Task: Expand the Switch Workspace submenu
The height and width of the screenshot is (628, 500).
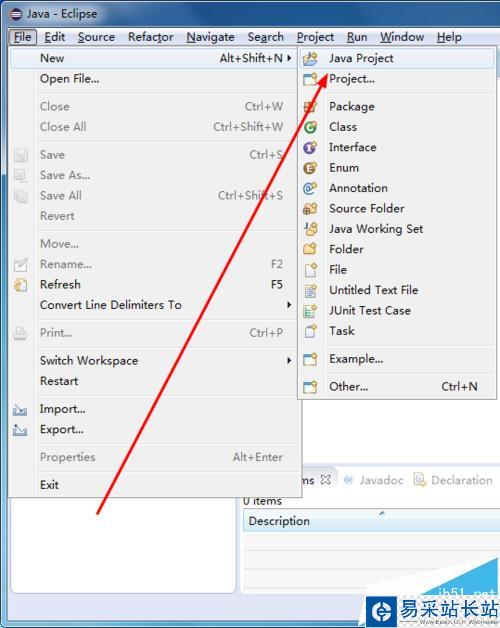Action: [289, 360]
